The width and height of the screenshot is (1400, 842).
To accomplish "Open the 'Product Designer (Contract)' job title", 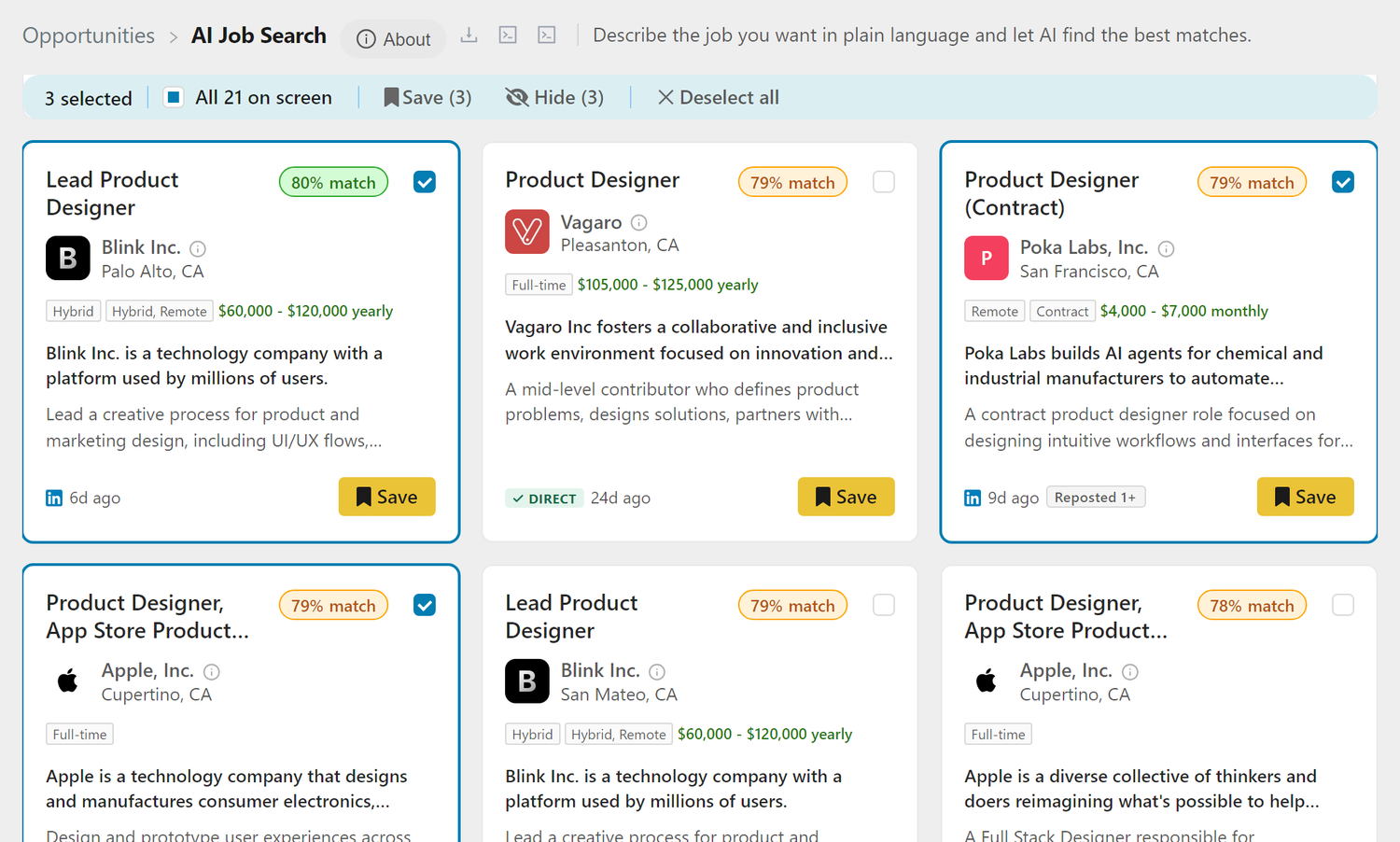I will (1052, 193).
